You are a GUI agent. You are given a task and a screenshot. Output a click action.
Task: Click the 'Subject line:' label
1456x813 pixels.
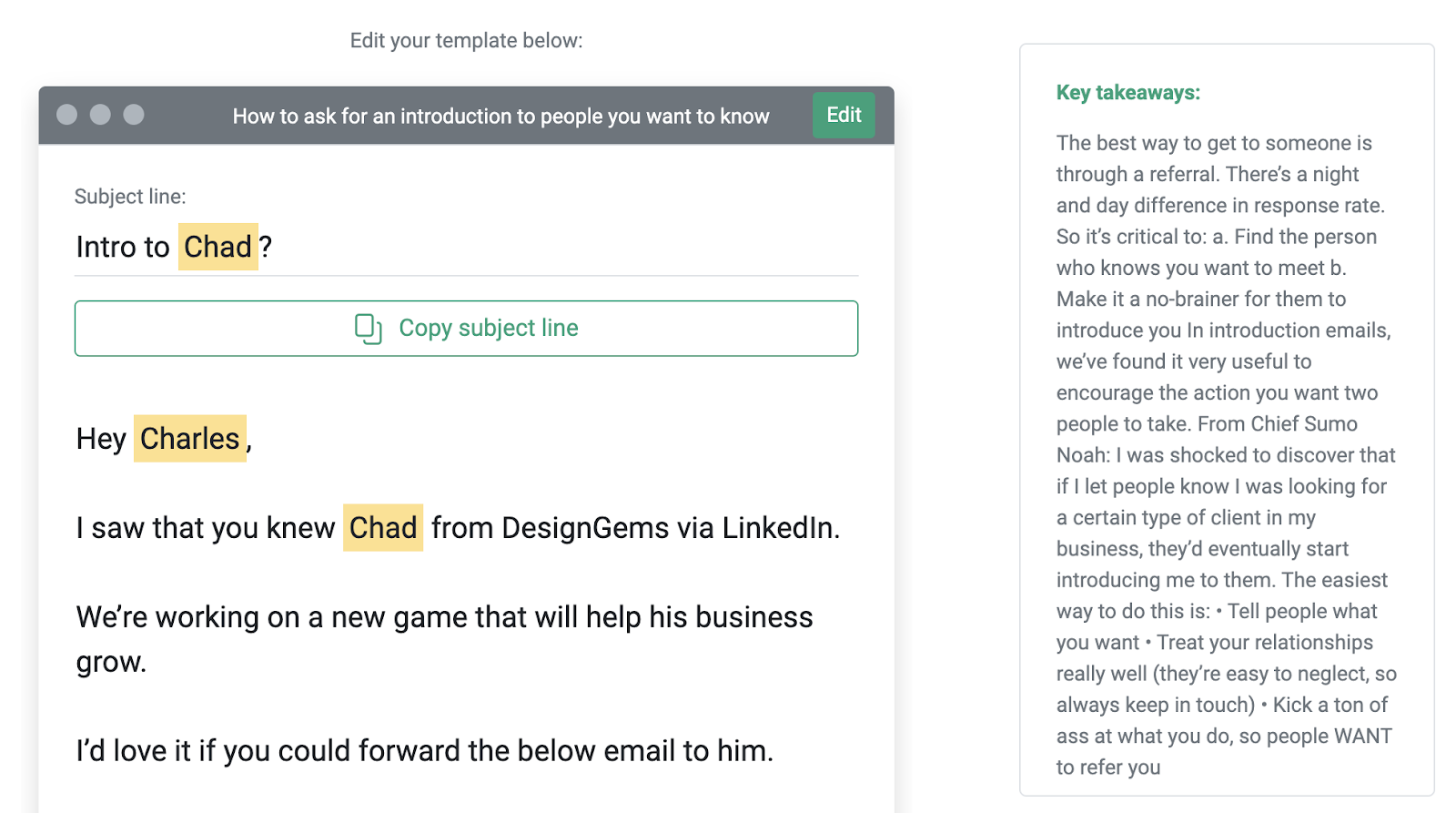[130, 197]
